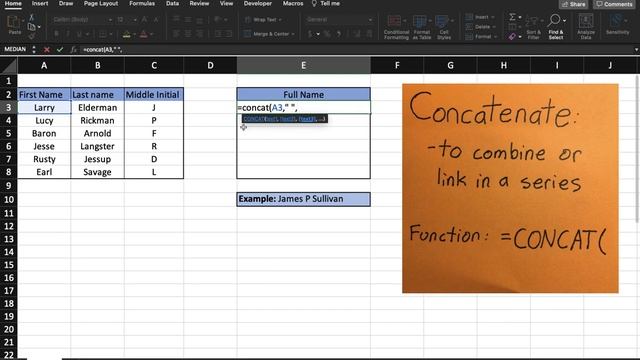The height and width of the screenshot is (360, 640).
Task: Click the Example: James P Sullivan cell
Action: click(303, 199)
